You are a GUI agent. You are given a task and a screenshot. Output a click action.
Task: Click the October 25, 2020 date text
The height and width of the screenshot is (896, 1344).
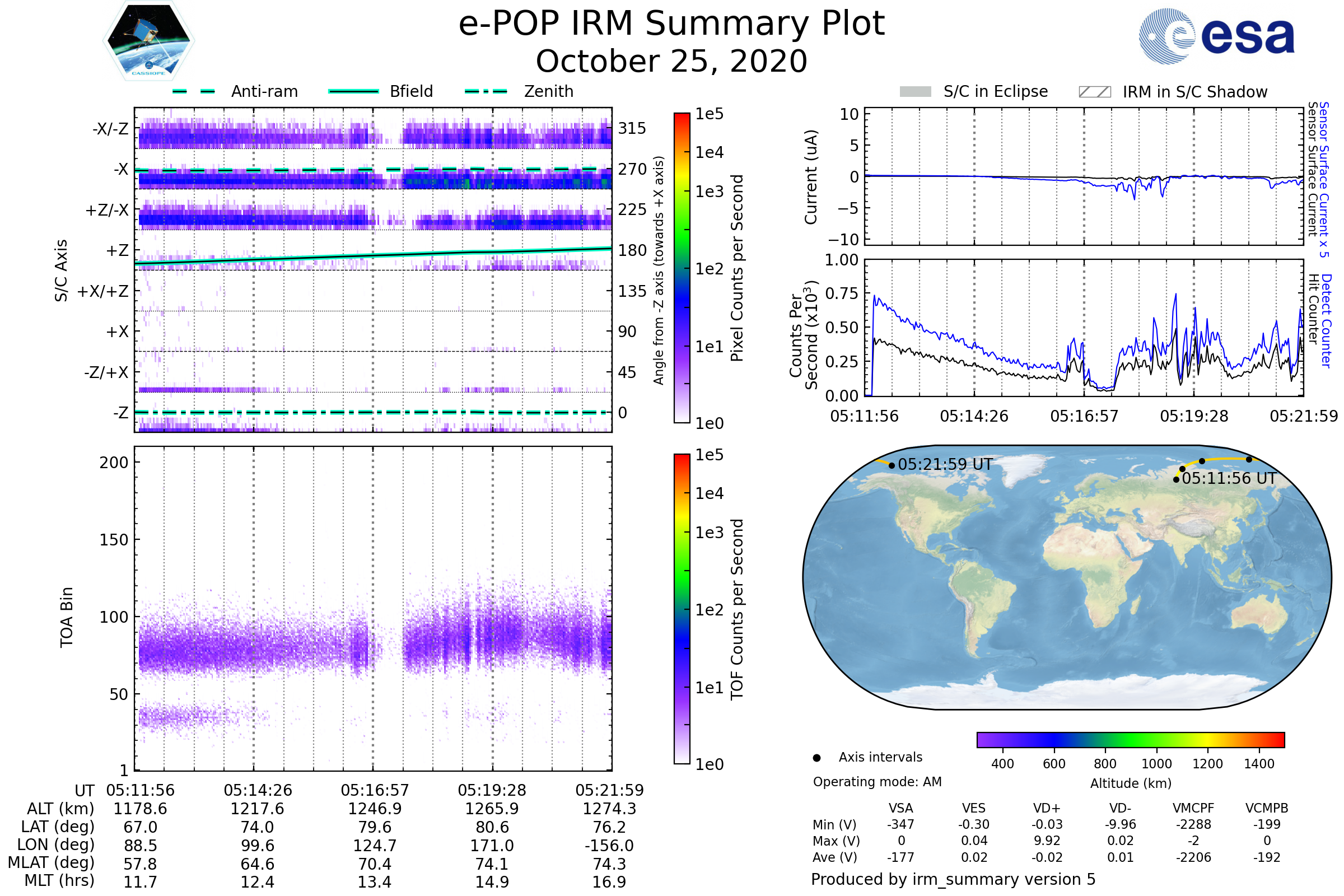click(x=671, y=61)
